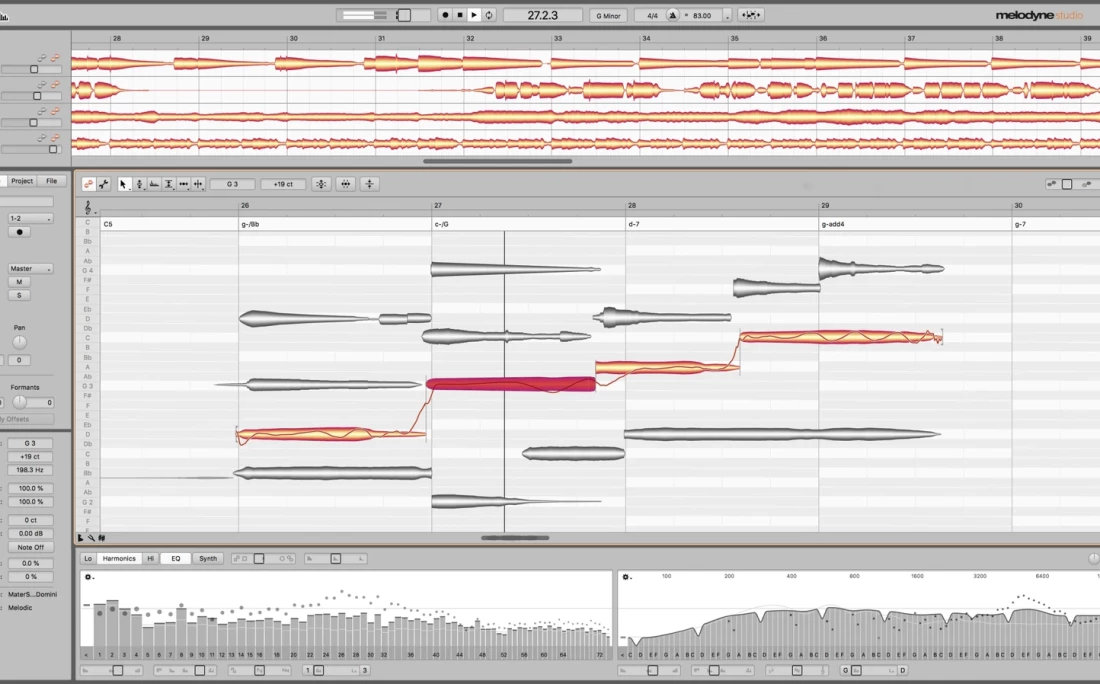Select the Formant tool

tap(154, 184)
